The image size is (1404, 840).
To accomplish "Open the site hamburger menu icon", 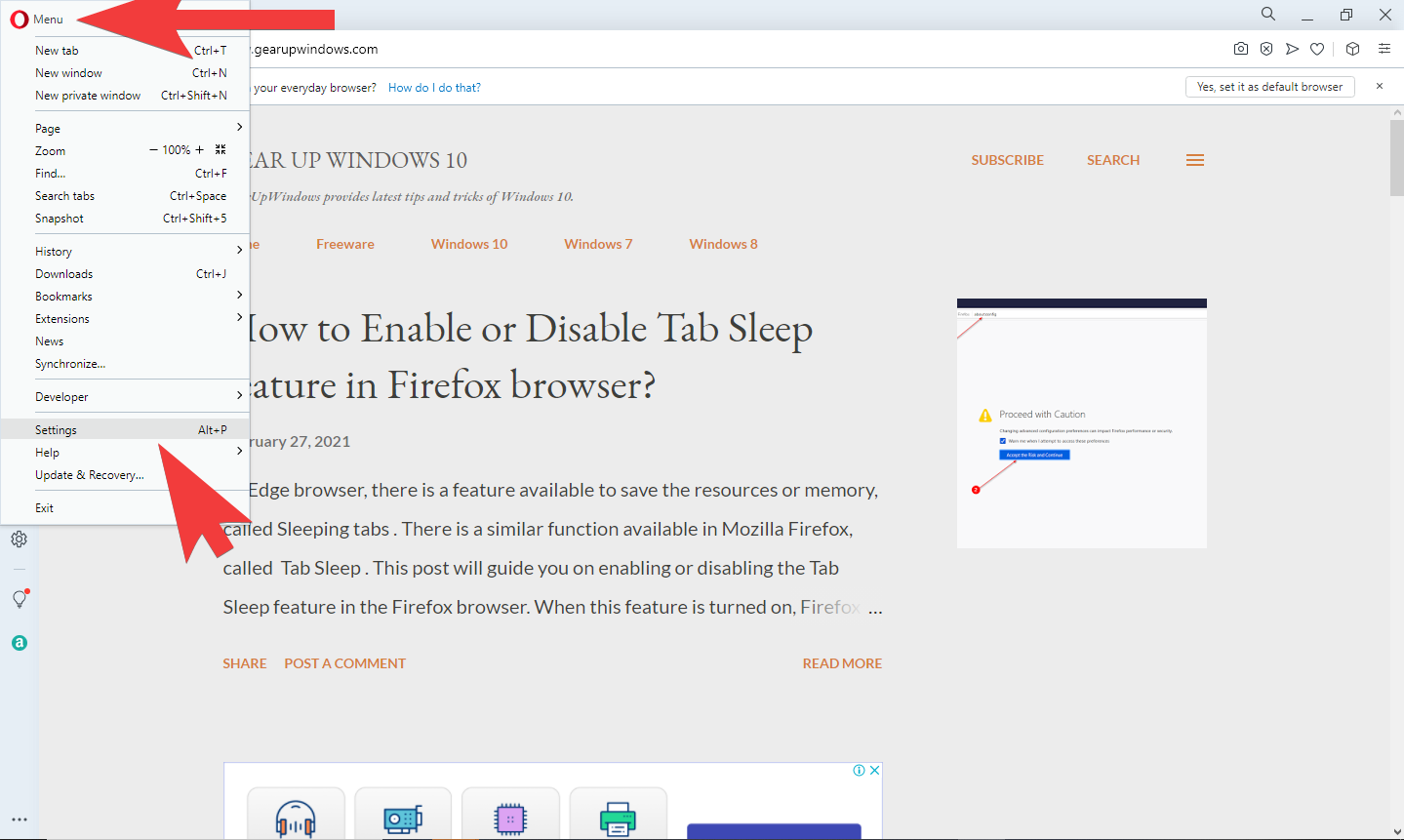I will click(1195, 160).
